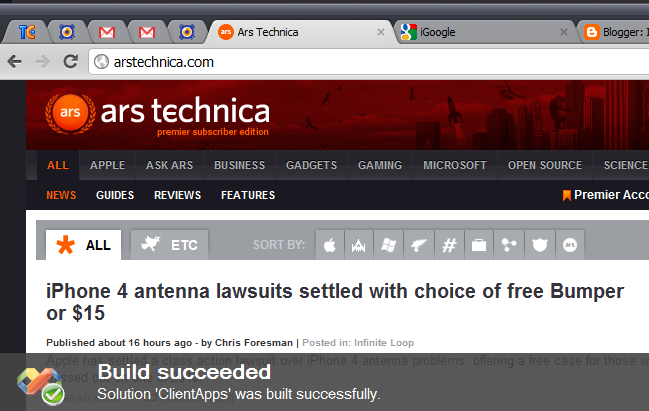Click the browser forward arrow
Viewport: 649px width, 411px height.
(42, 62)
